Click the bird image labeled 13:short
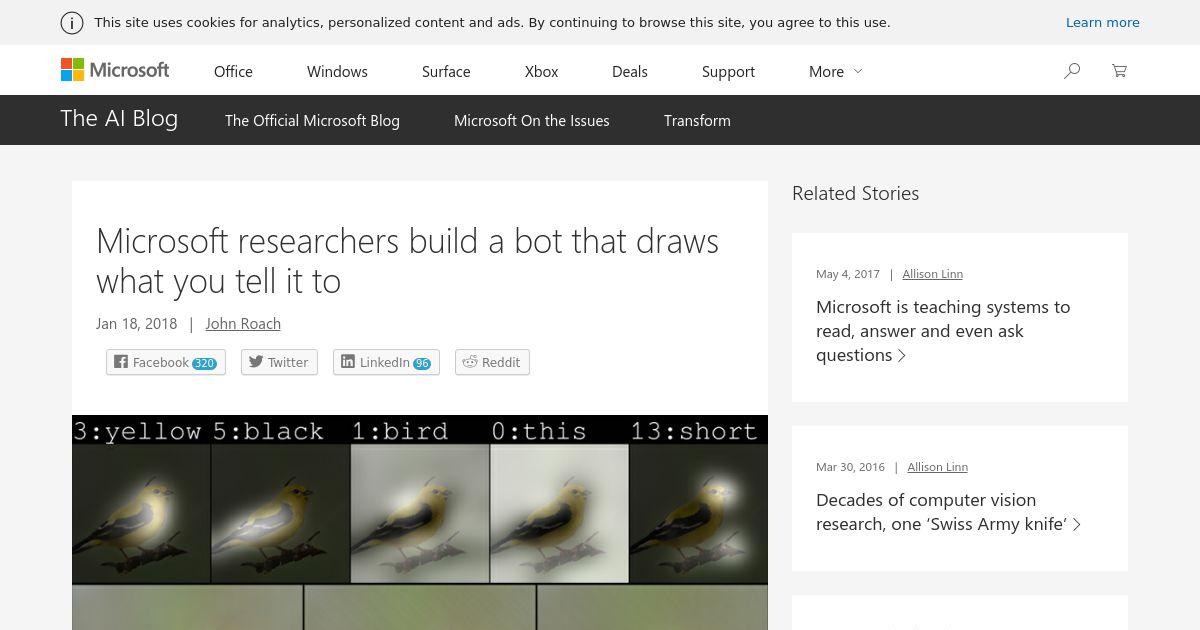The width and height of the screenshot is (1200, 630). click(698, 514)
